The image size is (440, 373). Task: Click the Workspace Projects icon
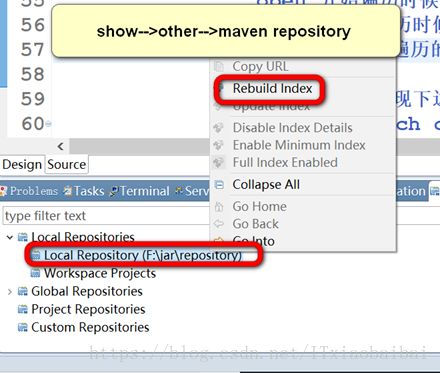tap(35, 273)
